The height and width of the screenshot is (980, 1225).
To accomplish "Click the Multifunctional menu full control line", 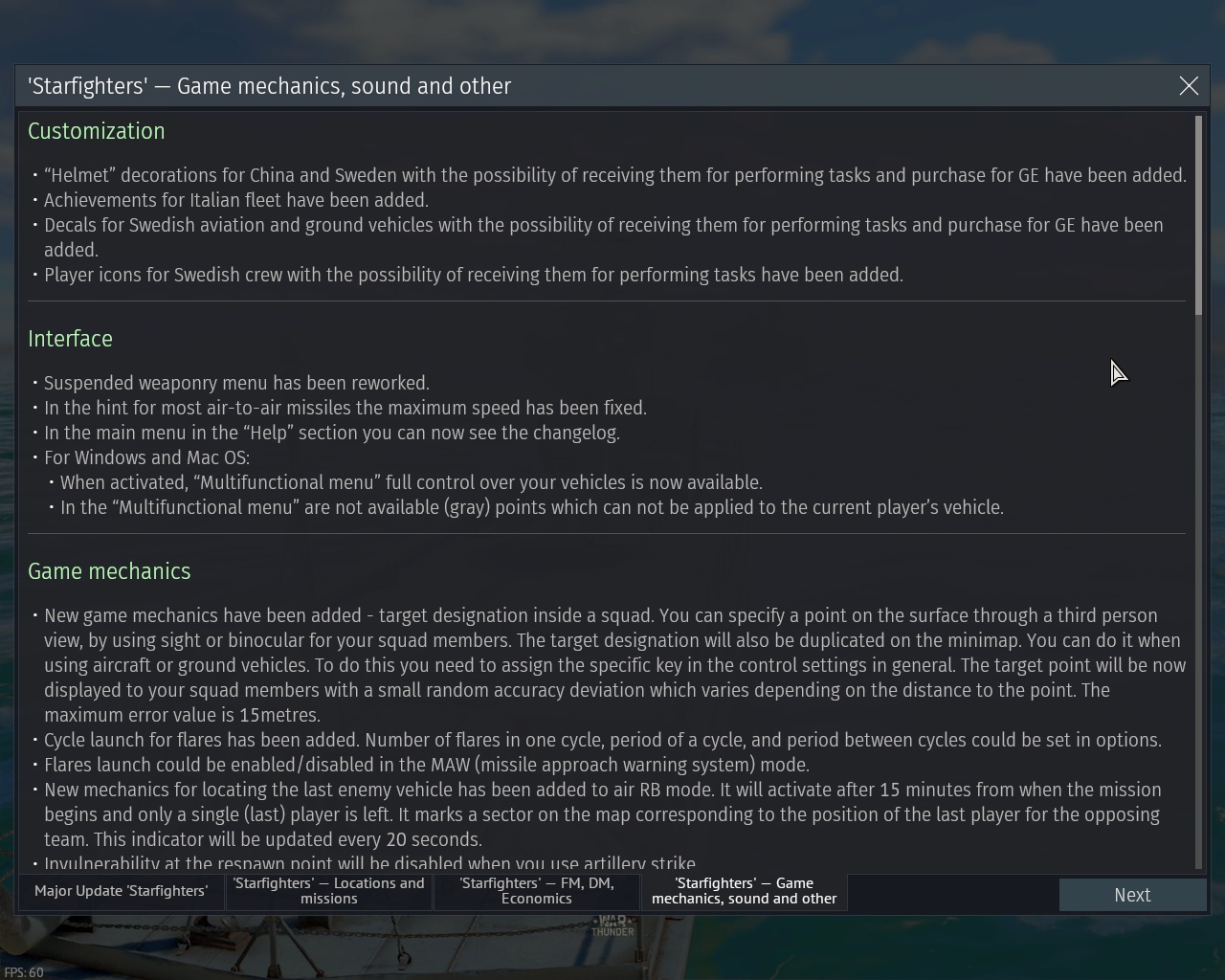I will point(412,482).
